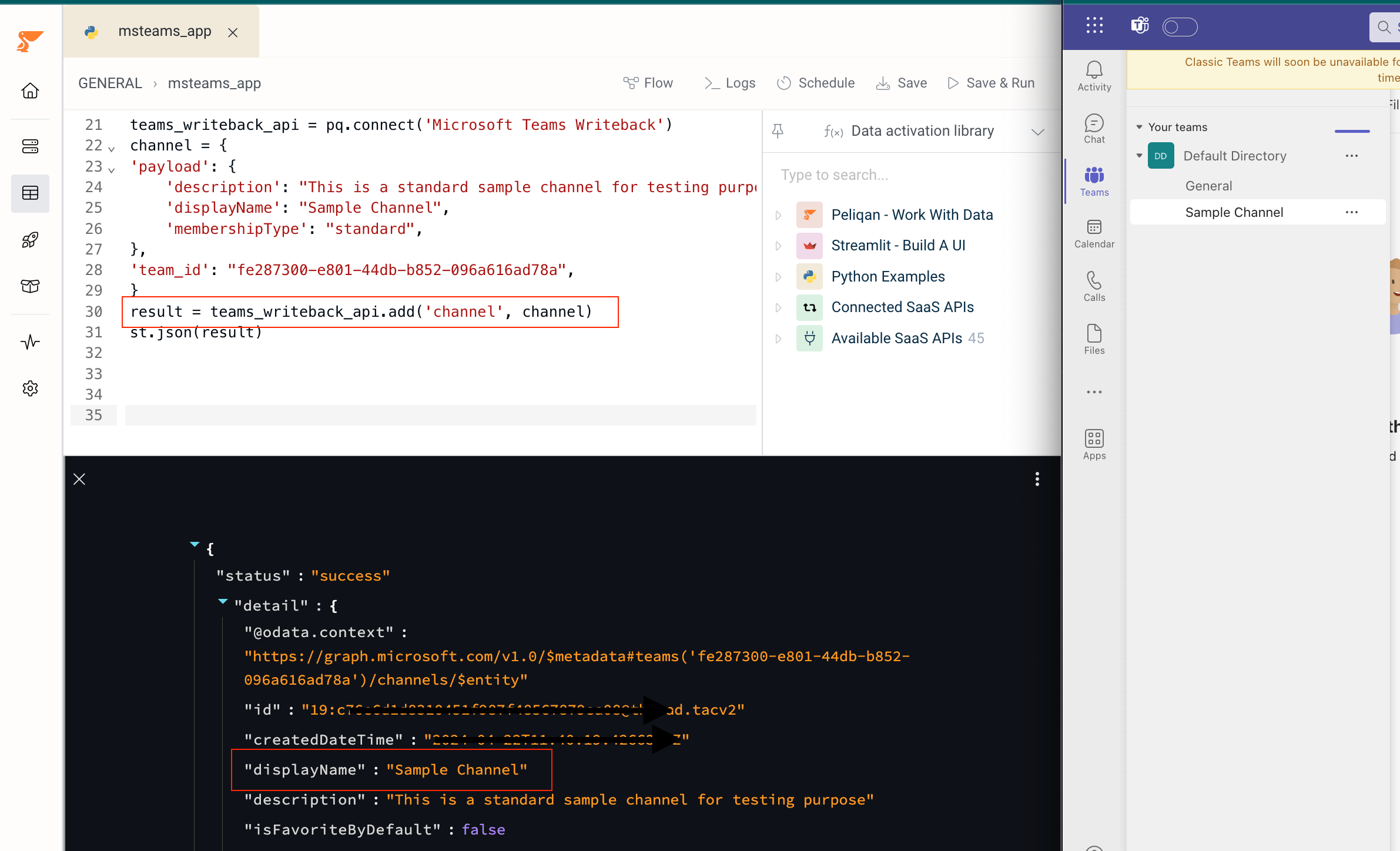Open the Schedule settings
This screenshot has height=851, width=1400.
[x=816, y=83]
